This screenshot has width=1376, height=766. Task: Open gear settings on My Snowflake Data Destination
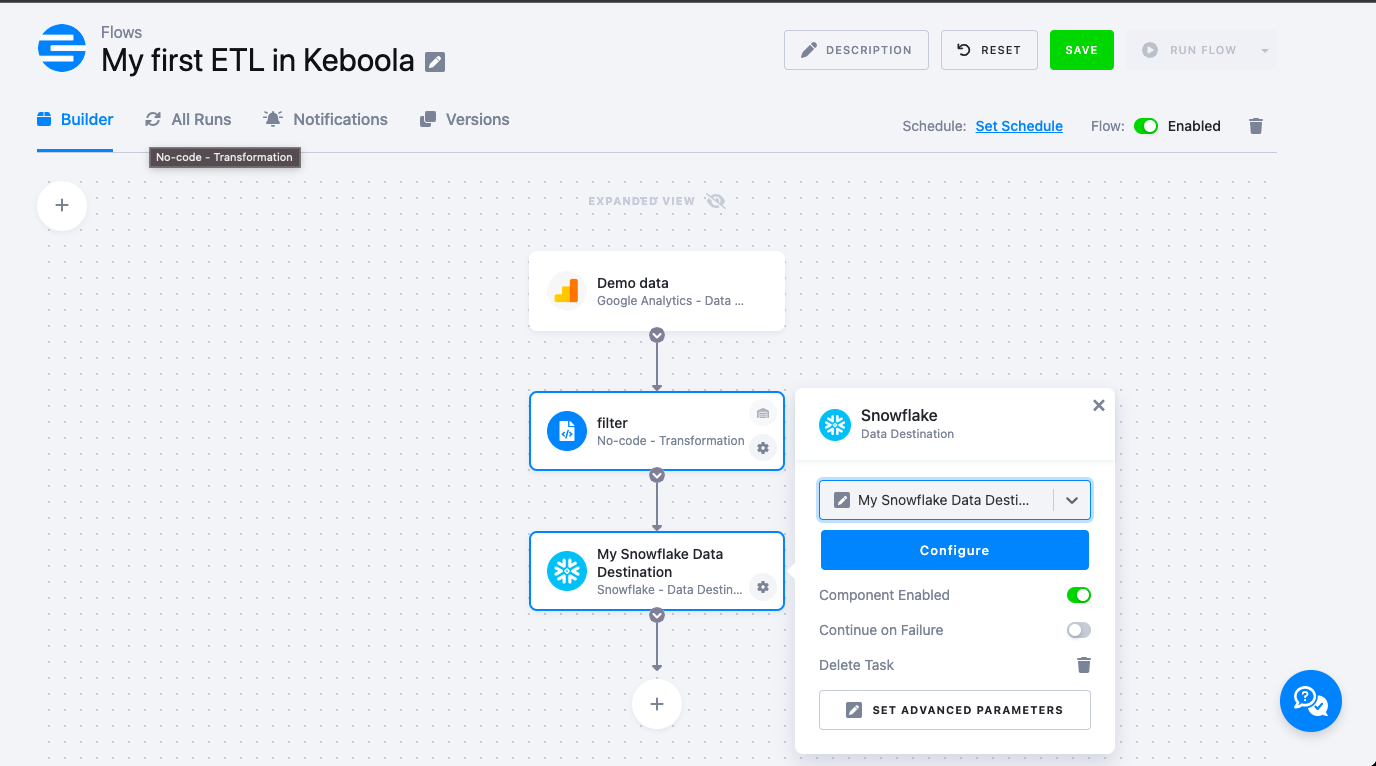pyautogui.click(x=762, y=587)
